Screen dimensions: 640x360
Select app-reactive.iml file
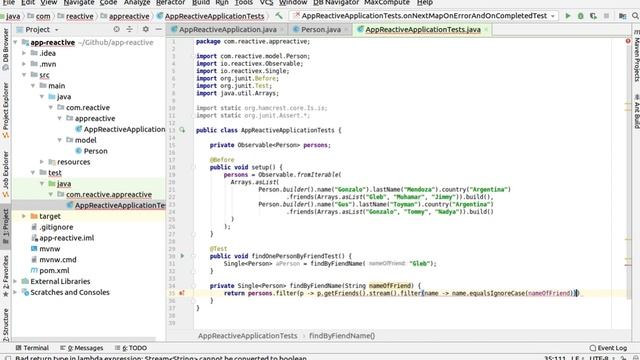(66, 238)
